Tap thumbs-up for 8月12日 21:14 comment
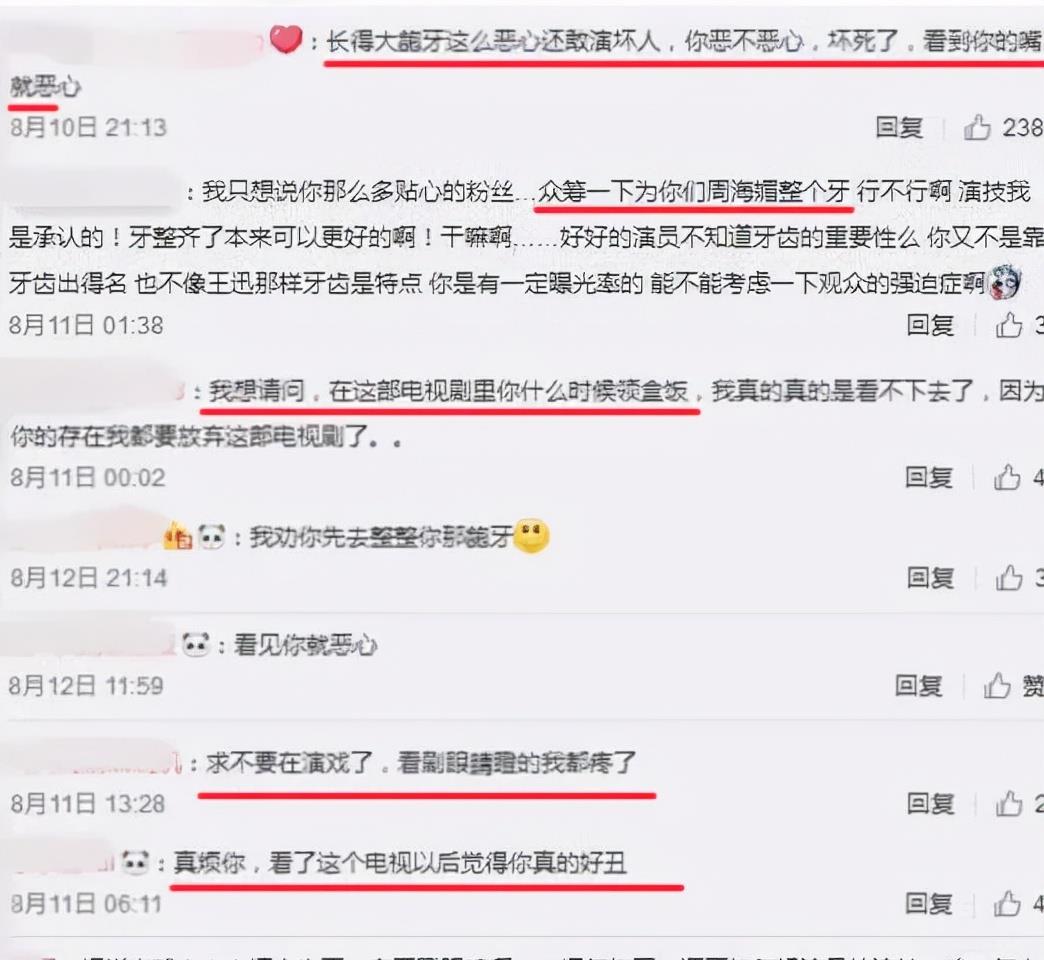 1009,577
